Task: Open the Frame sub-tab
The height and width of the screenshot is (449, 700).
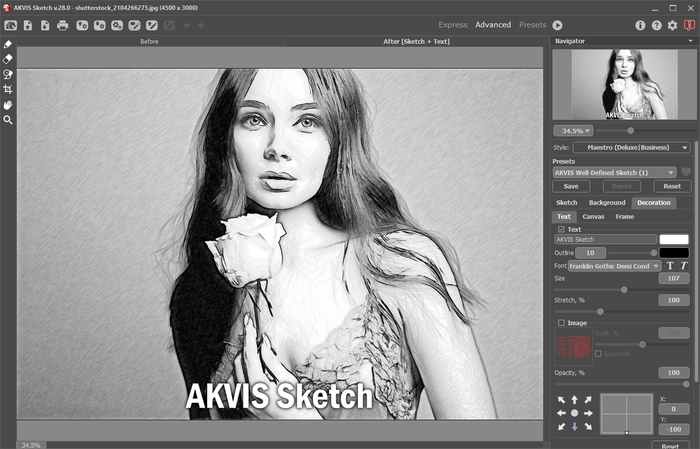Action: (625, 216)
